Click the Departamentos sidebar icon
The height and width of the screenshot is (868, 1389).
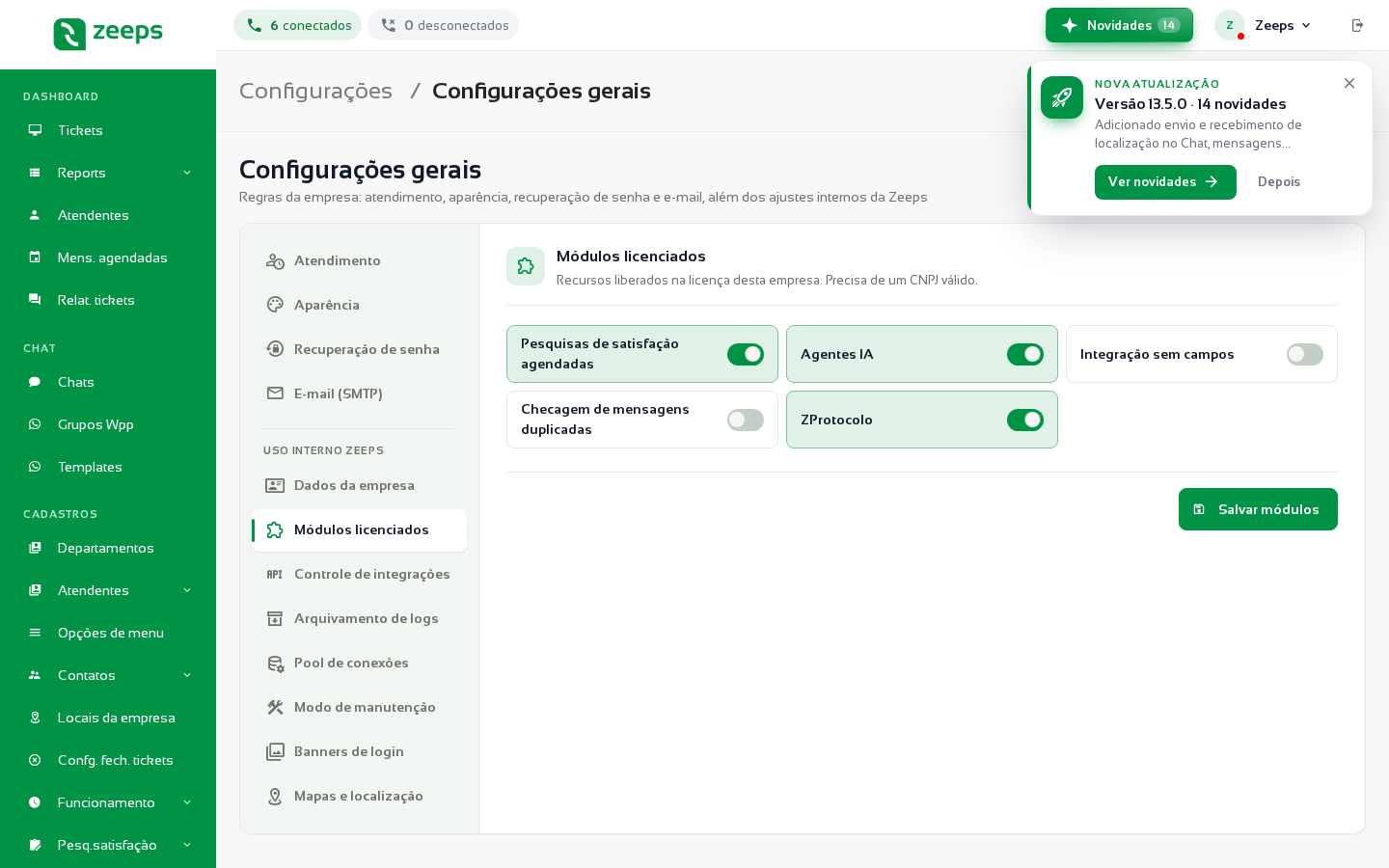(x=35, y=548)
